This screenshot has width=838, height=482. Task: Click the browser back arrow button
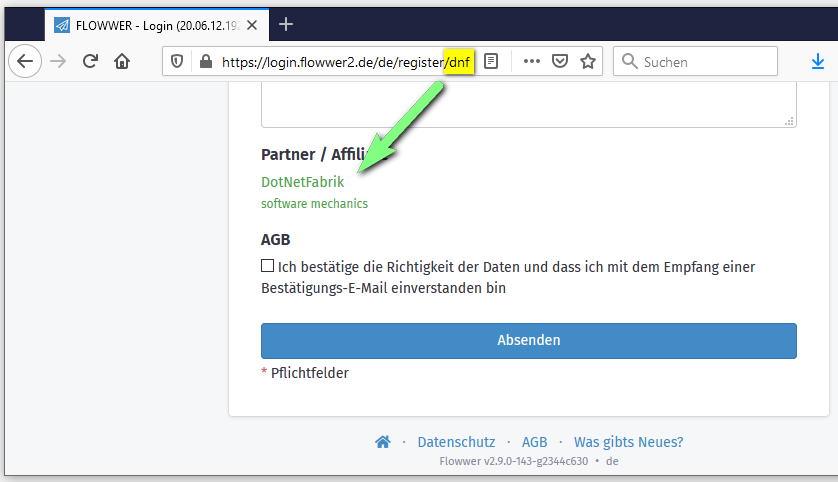tap(25, 61)
